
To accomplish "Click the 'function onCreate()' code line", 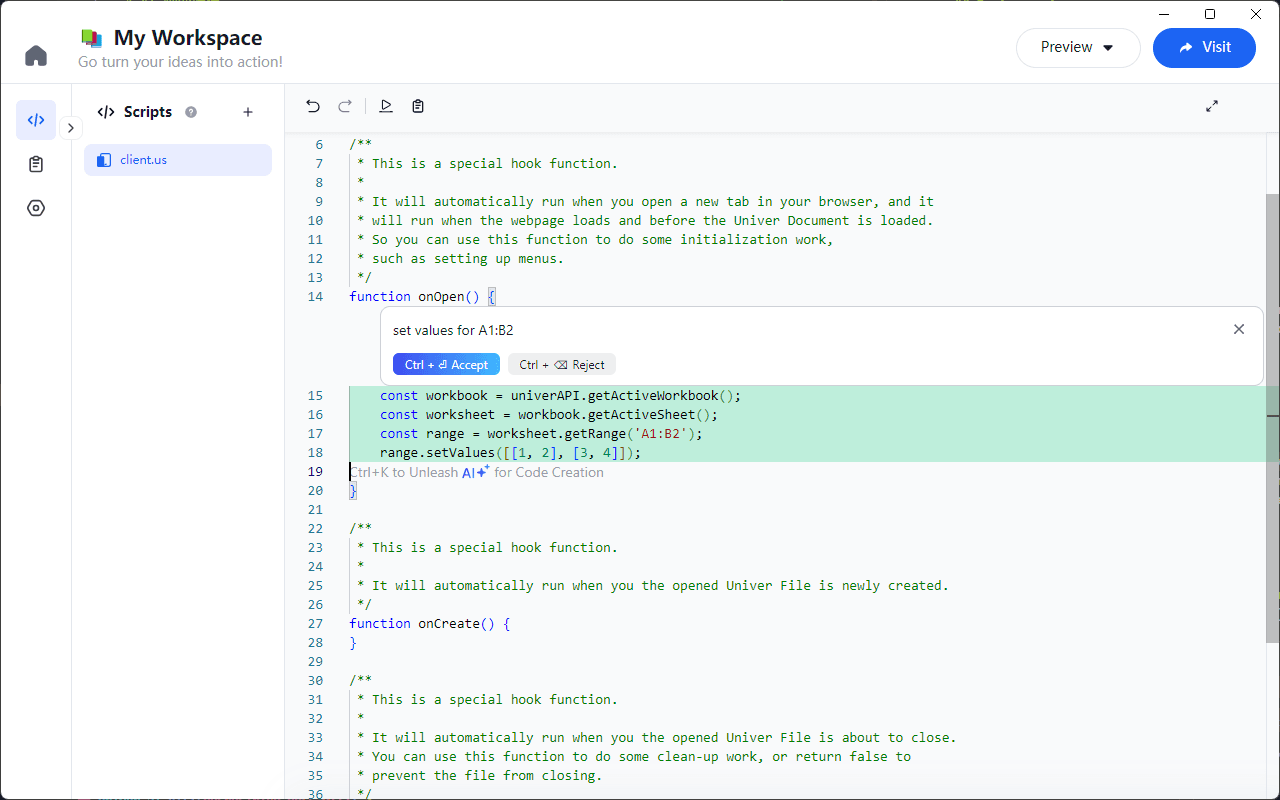I will pyautogui.click(x=430, y=624).
